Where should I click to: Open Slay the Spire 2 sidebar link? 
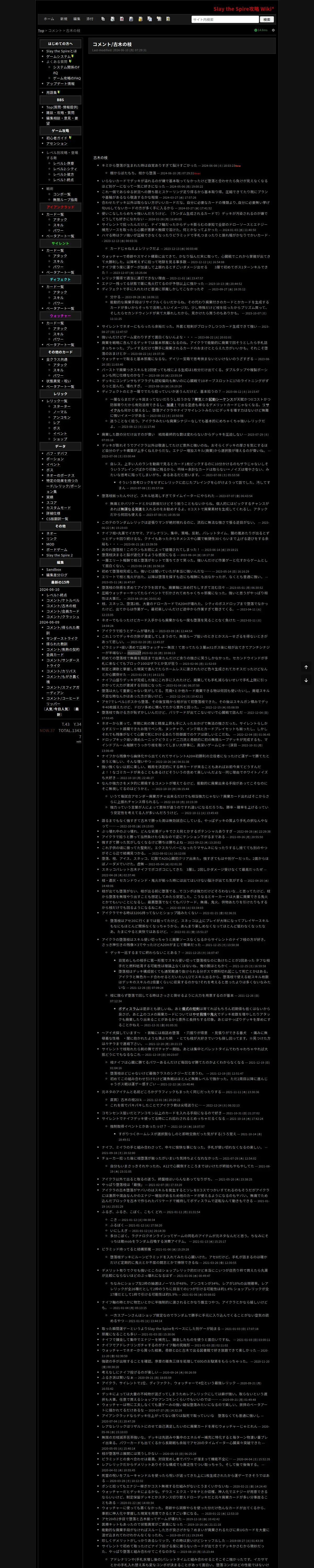point(59,555)
